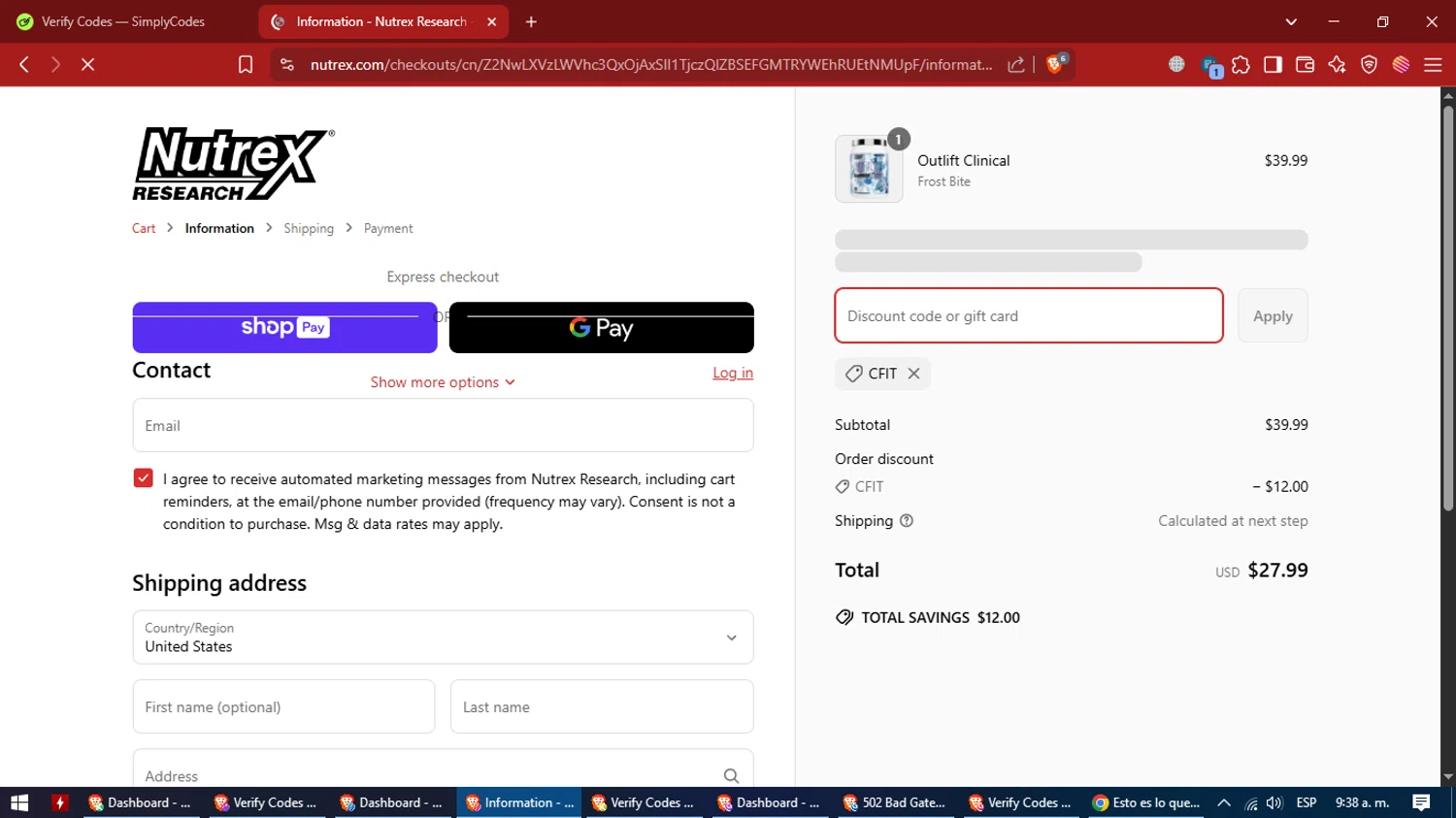Bookmark this page using the bookmark icon
1456x818 pixels.
point(246,64)
